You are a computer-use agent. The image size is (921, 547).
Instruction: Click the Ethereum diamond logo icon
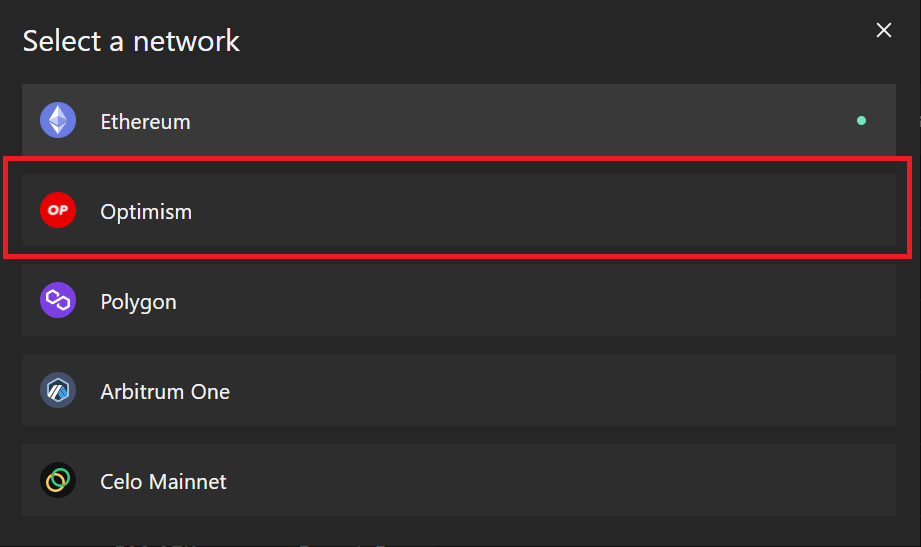pos(58,120)
